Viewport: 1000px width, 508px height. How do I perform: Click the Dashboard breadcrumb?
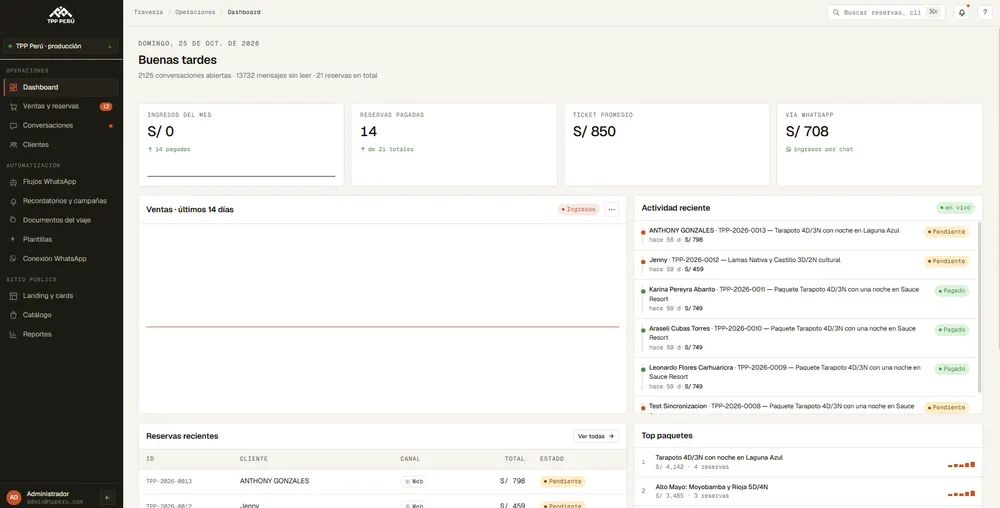click(x=244, y=12)
